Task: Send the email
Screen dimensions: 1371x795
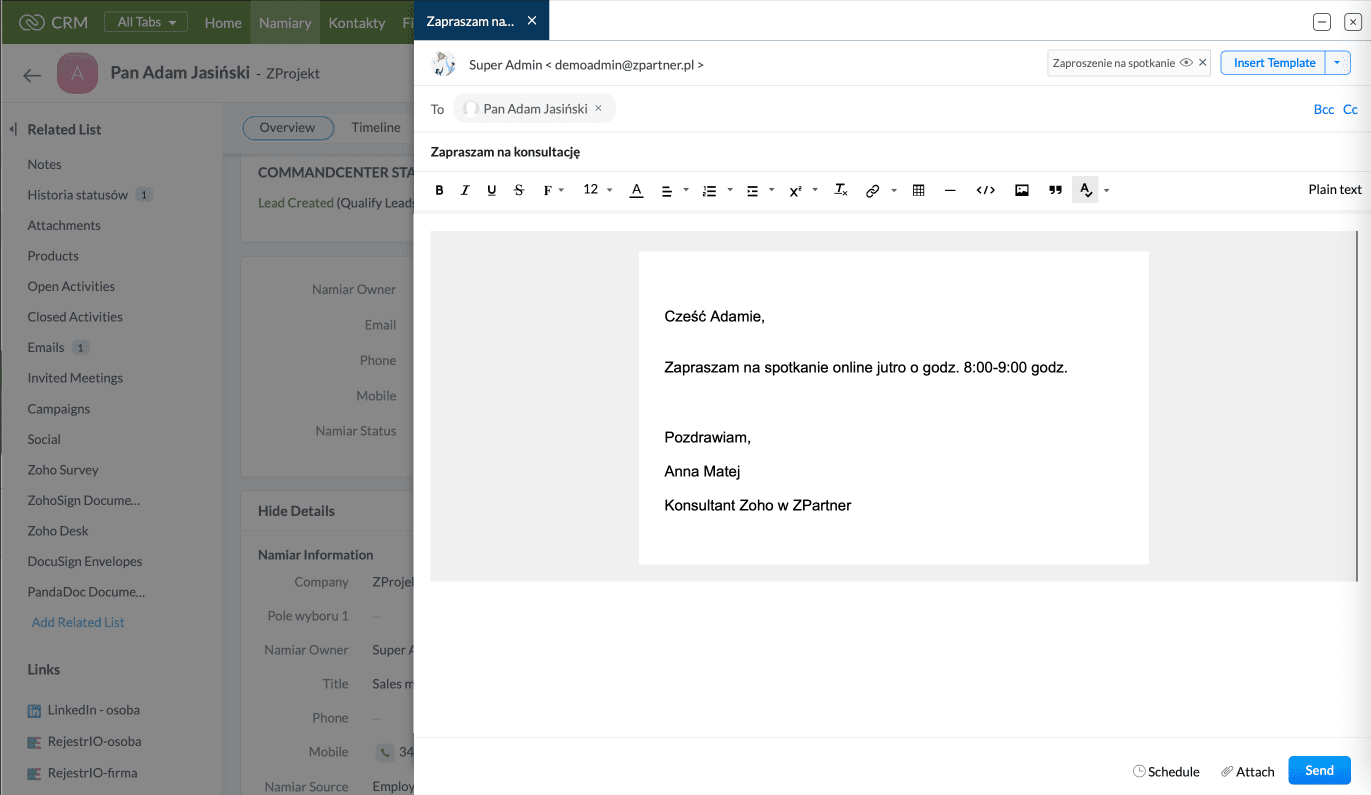Action: tap(1319, 770)
